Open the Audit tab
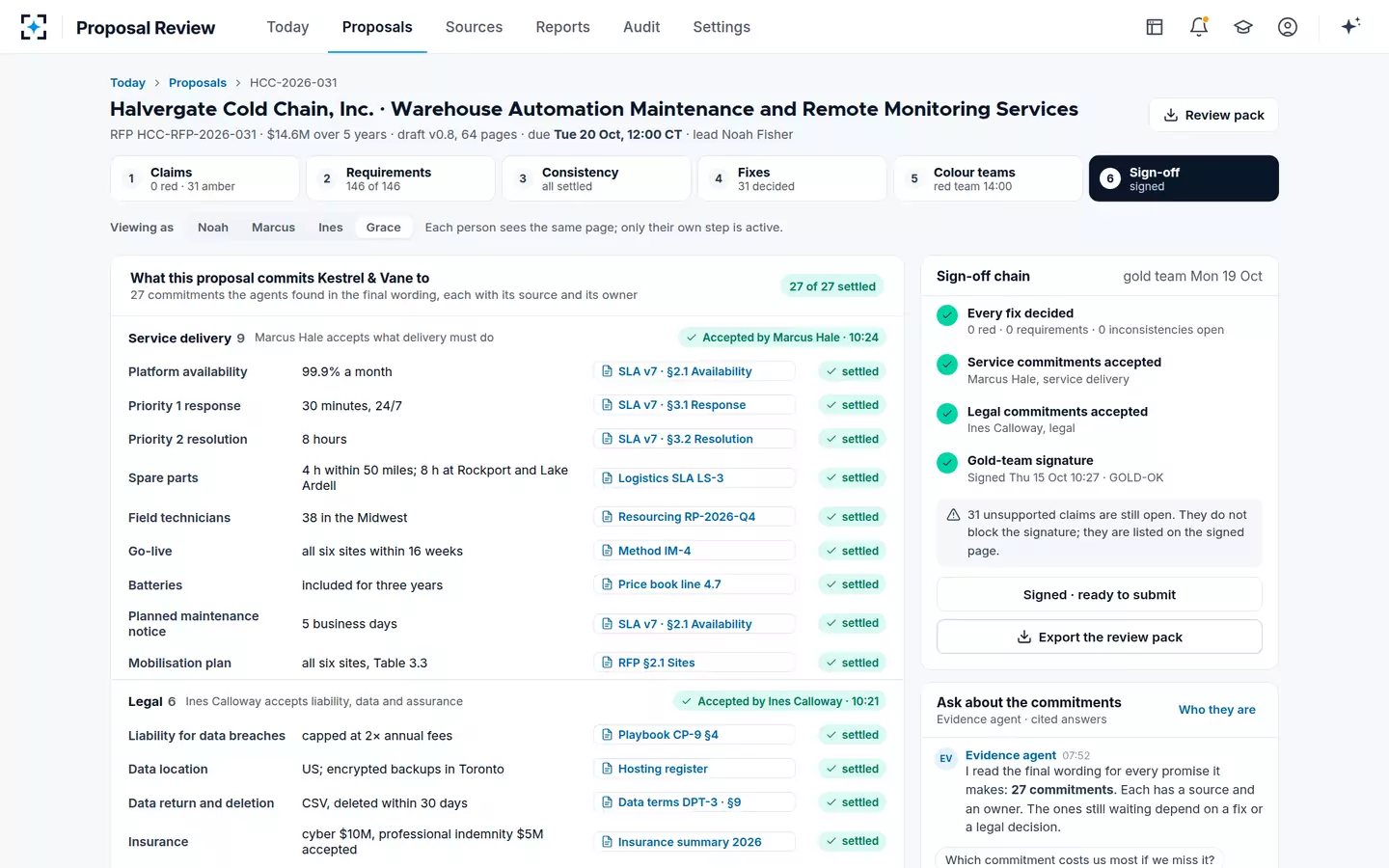The width and height of the screenshot is (1389, 868). (x=641, y=27)
